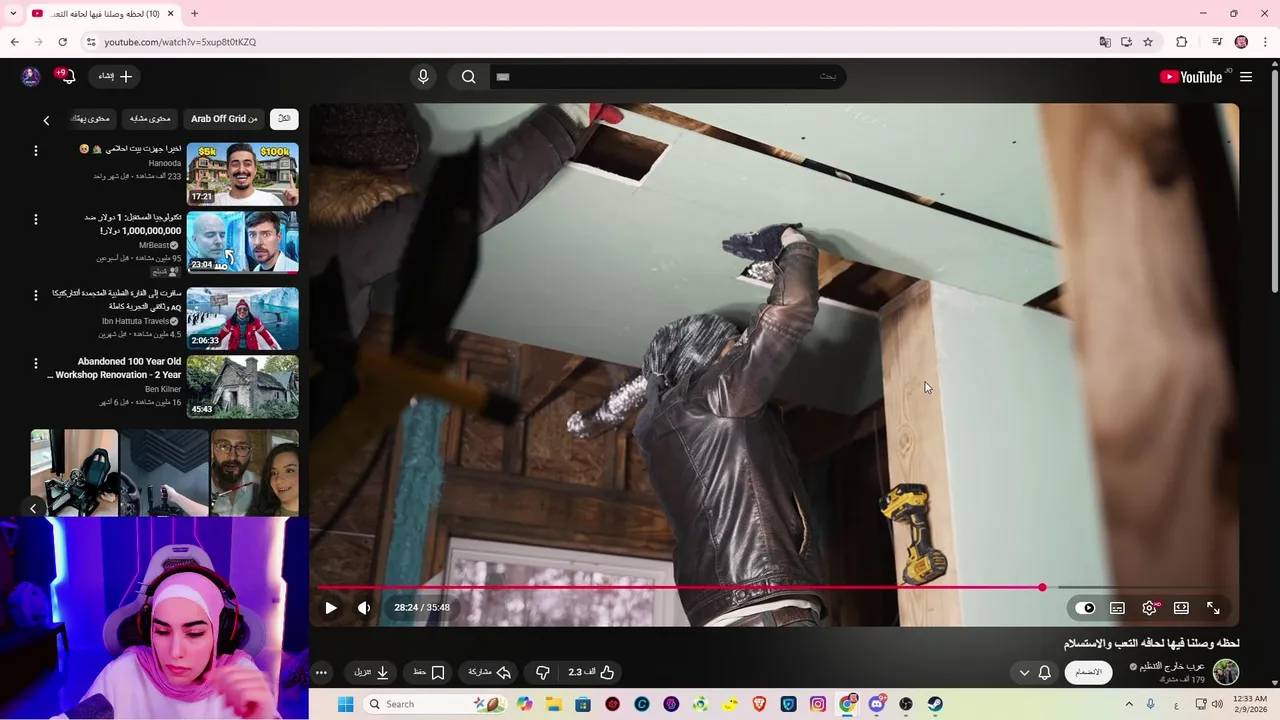Enter full screen mode
Screen dimensions: 1280x720
[1213, 608]
